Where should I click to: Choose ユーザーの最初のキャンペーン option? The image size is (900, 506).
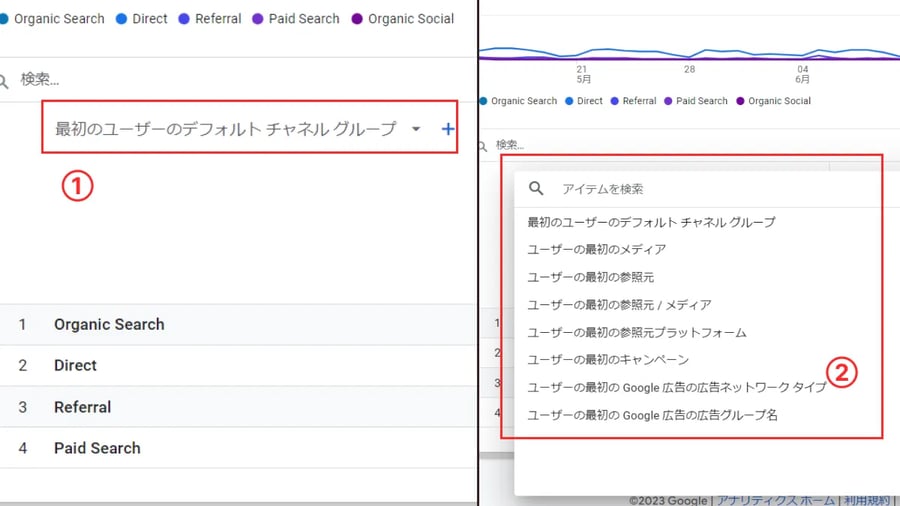point(608,360)
